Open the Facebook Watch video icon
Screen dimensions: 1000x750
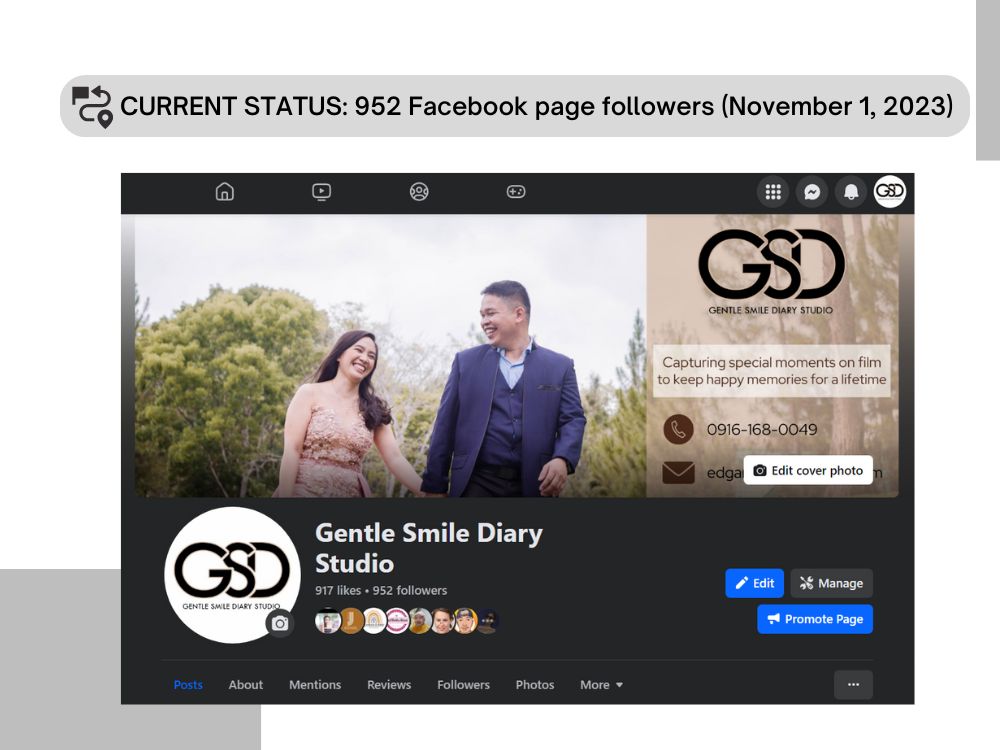(321, 191)
